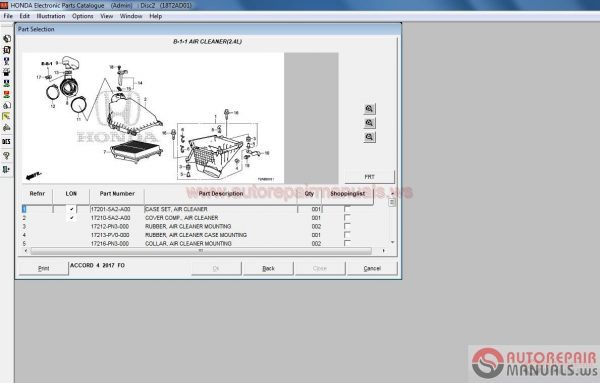This screenshot has height=383, width=600.
Task: Click the top magnifier button beside the illustration
Action: (x=369, y=109)
